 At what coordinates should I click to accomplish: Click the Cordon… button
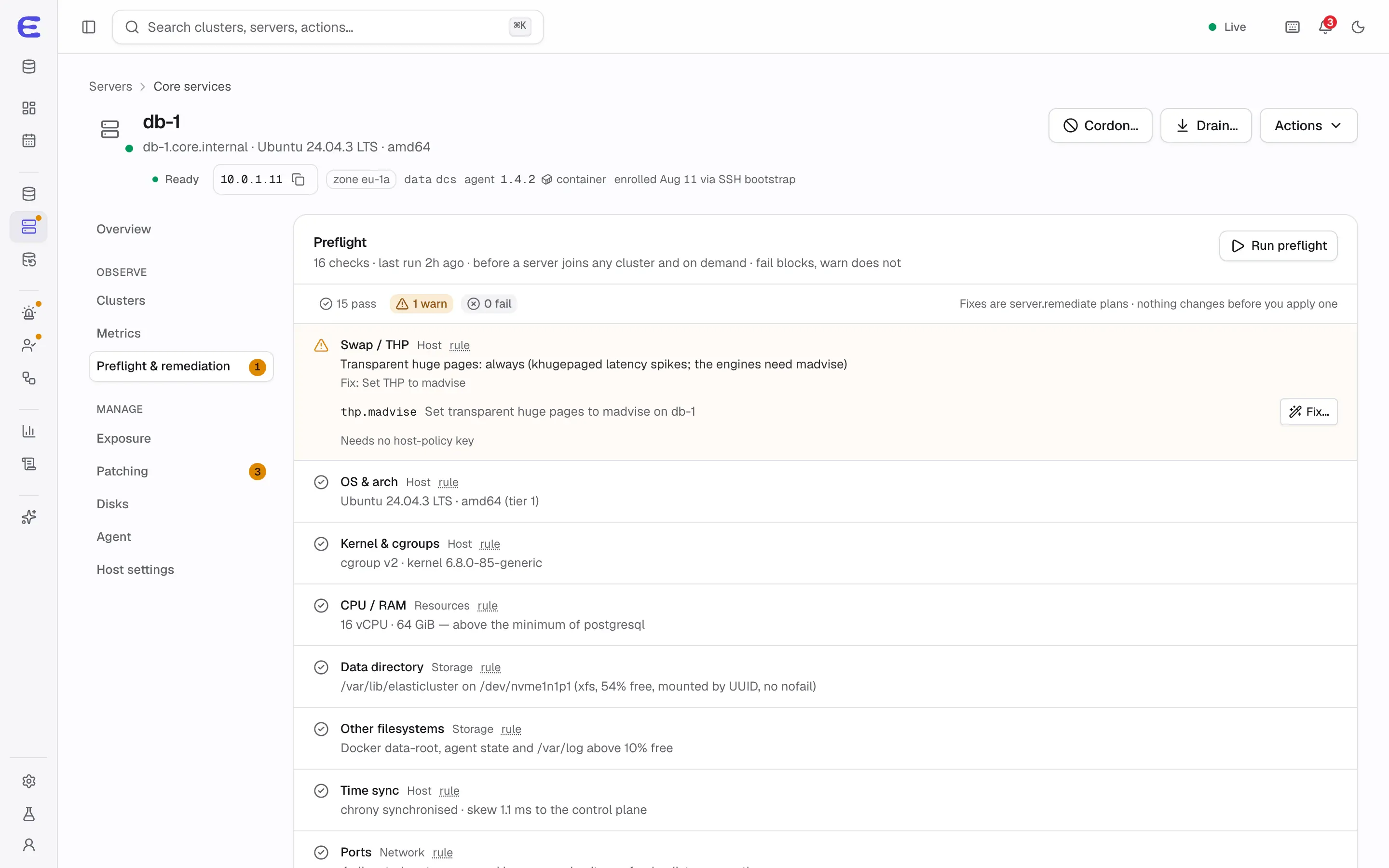pos(1100,126)
